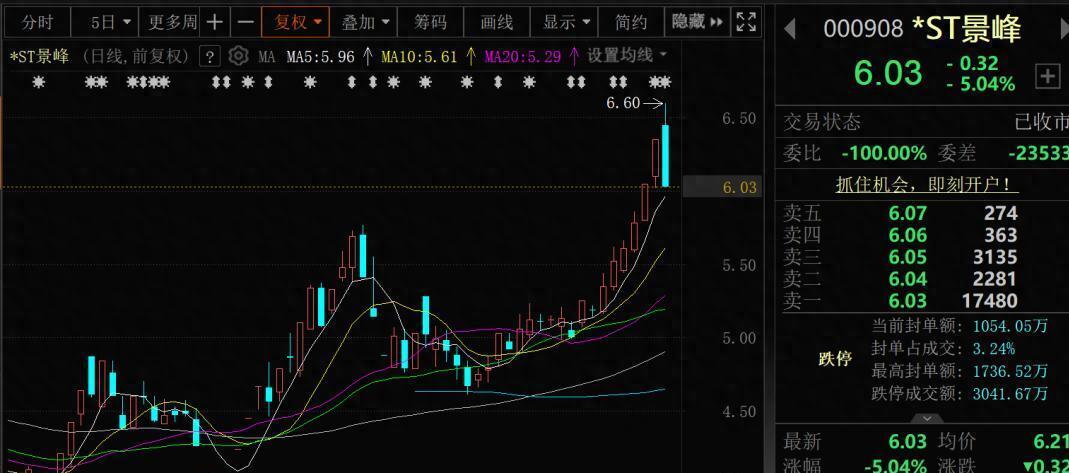Viewport: 1069px width, 473px height.
Task: Click the question mark help icon
Action: pyautogui.click(x=210, y=56)
